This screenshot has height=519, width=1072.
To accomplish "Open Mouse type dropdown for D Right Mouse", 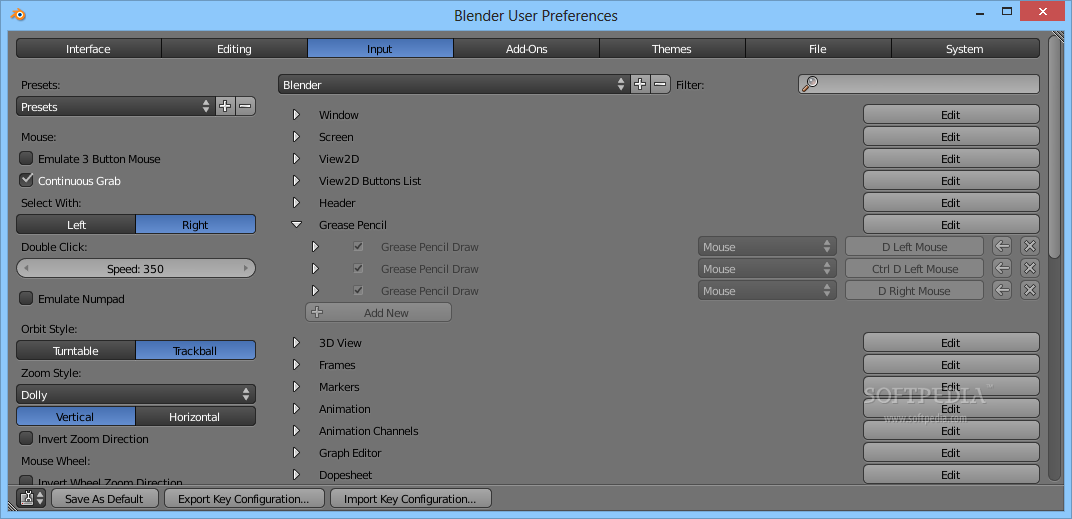I will click(x=767, y=291).
